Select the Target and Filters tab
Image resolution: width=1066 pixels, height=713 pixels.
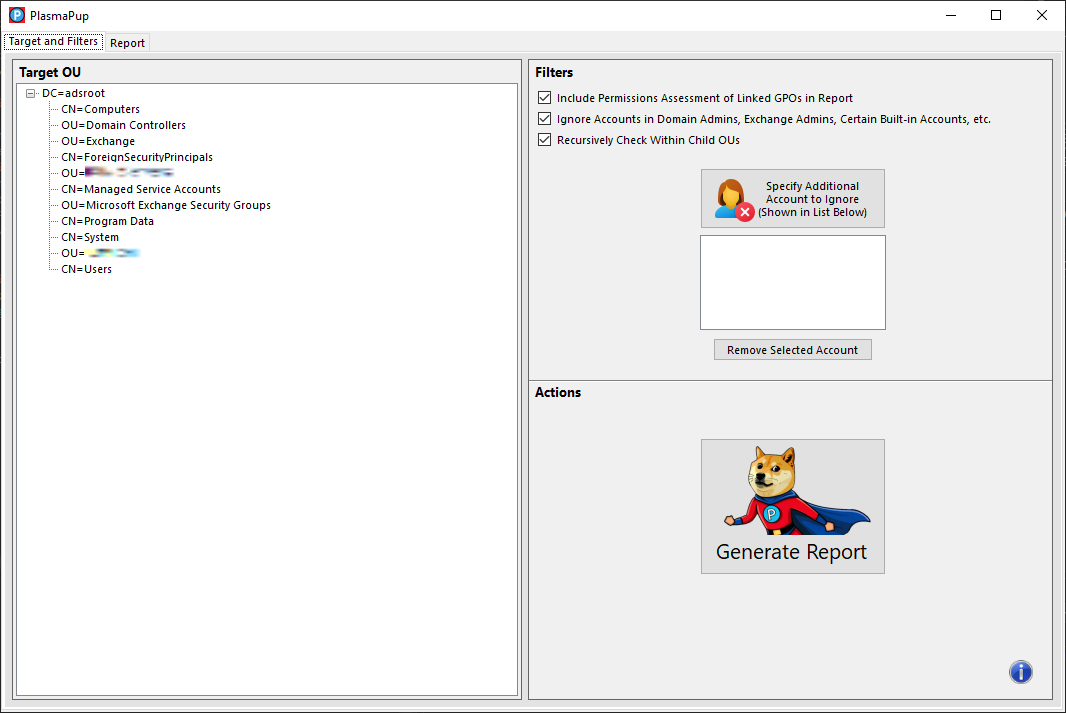point(53,41)
